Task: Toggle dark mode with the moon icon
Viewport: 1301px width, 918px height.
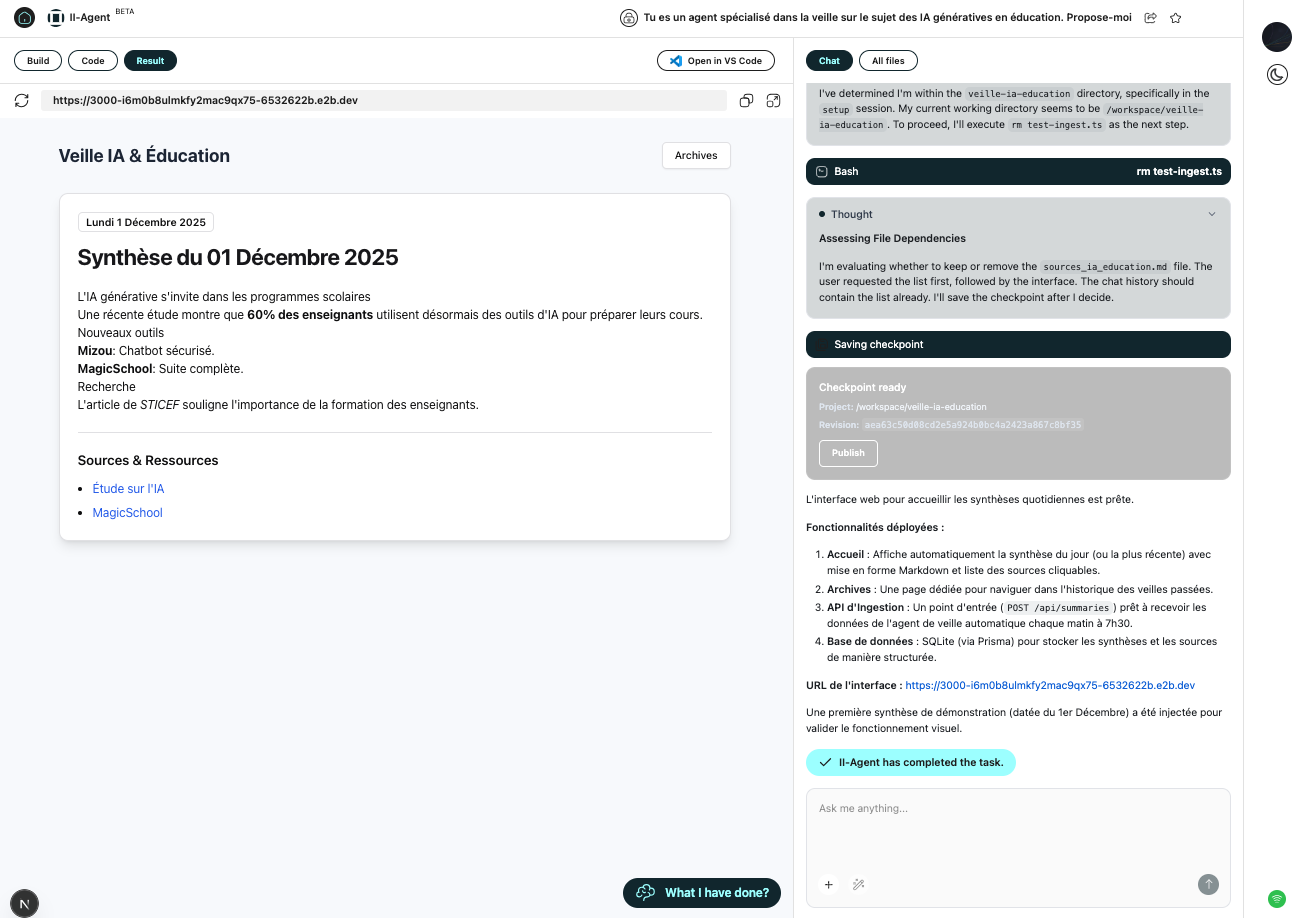Action: 1277,75
